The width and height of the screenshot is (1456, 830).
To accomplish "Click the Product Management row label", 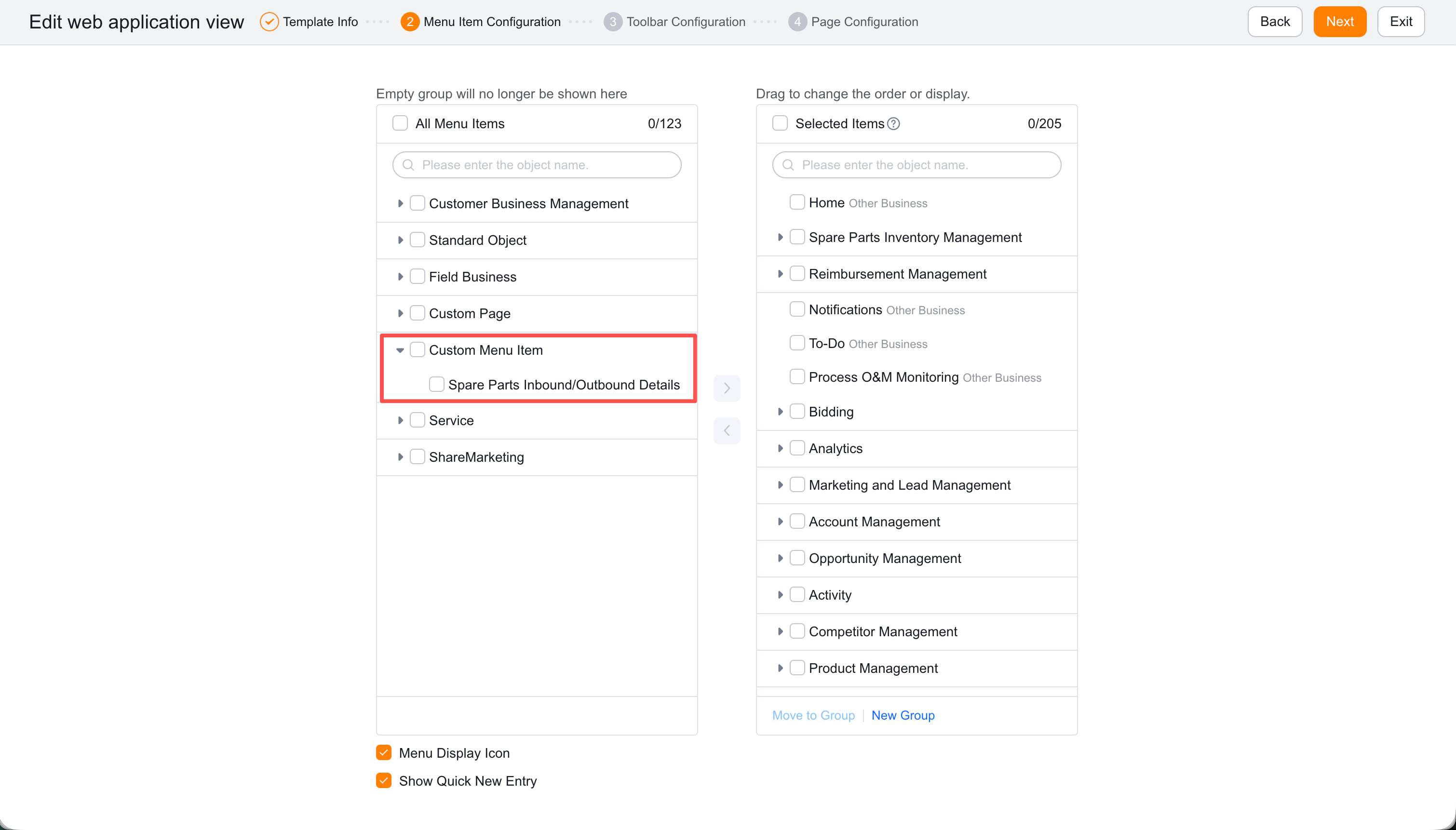I will coord(873,668).
